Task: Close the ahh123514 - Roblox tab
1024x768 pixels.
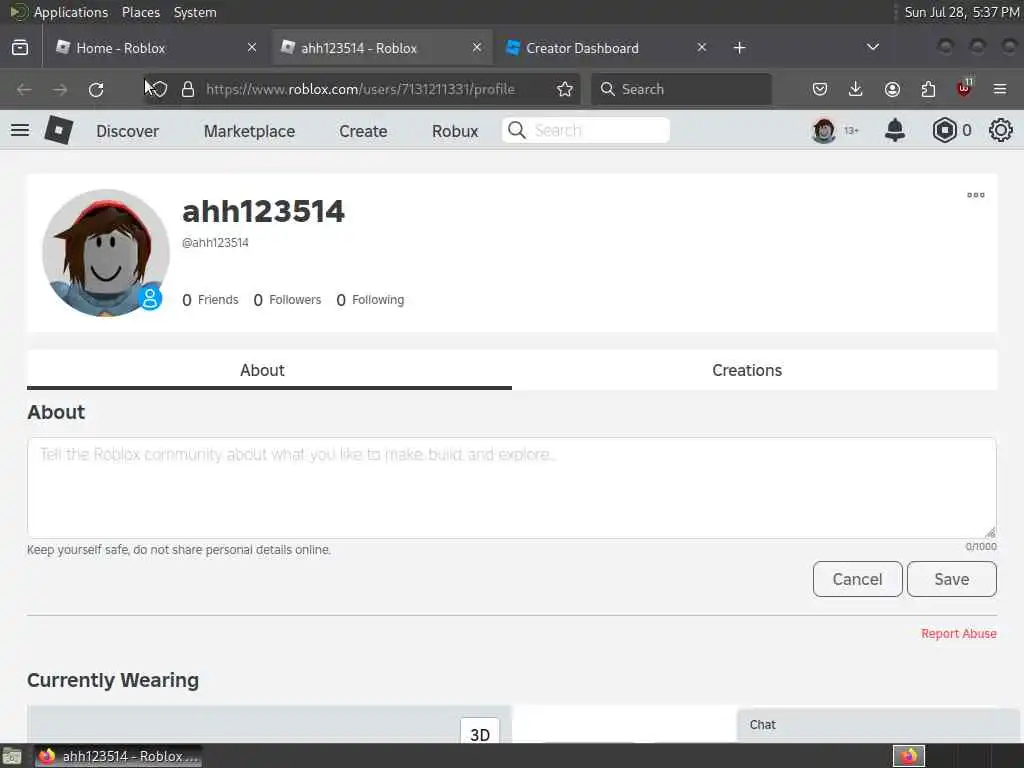Action: (x=477, y=47)
